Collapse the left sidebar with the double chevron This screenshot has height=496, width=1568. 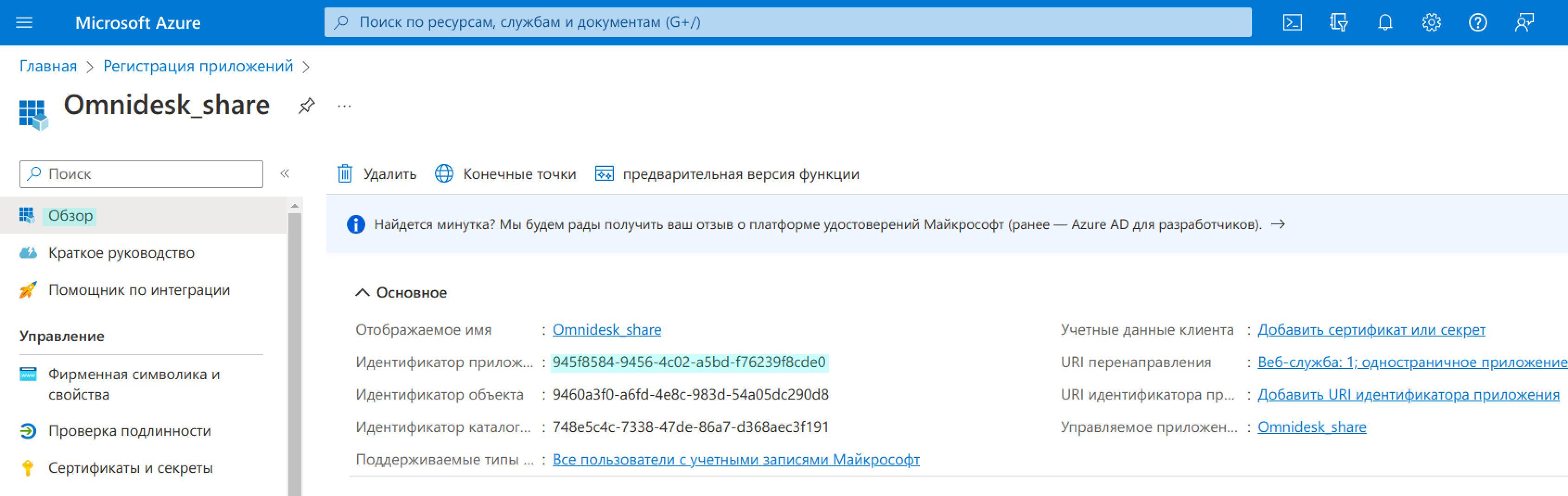[285, 173]
